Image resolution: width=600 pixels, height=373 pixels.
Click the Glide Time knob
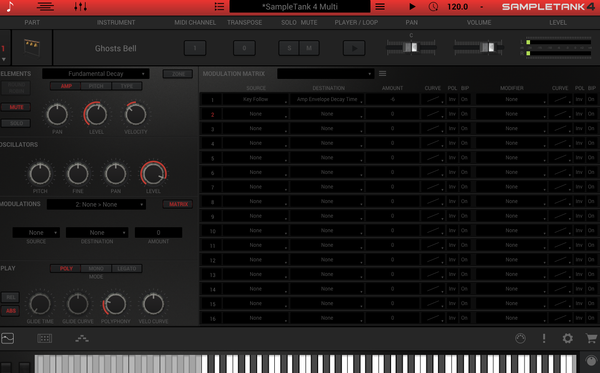click(x=40, y=304)
